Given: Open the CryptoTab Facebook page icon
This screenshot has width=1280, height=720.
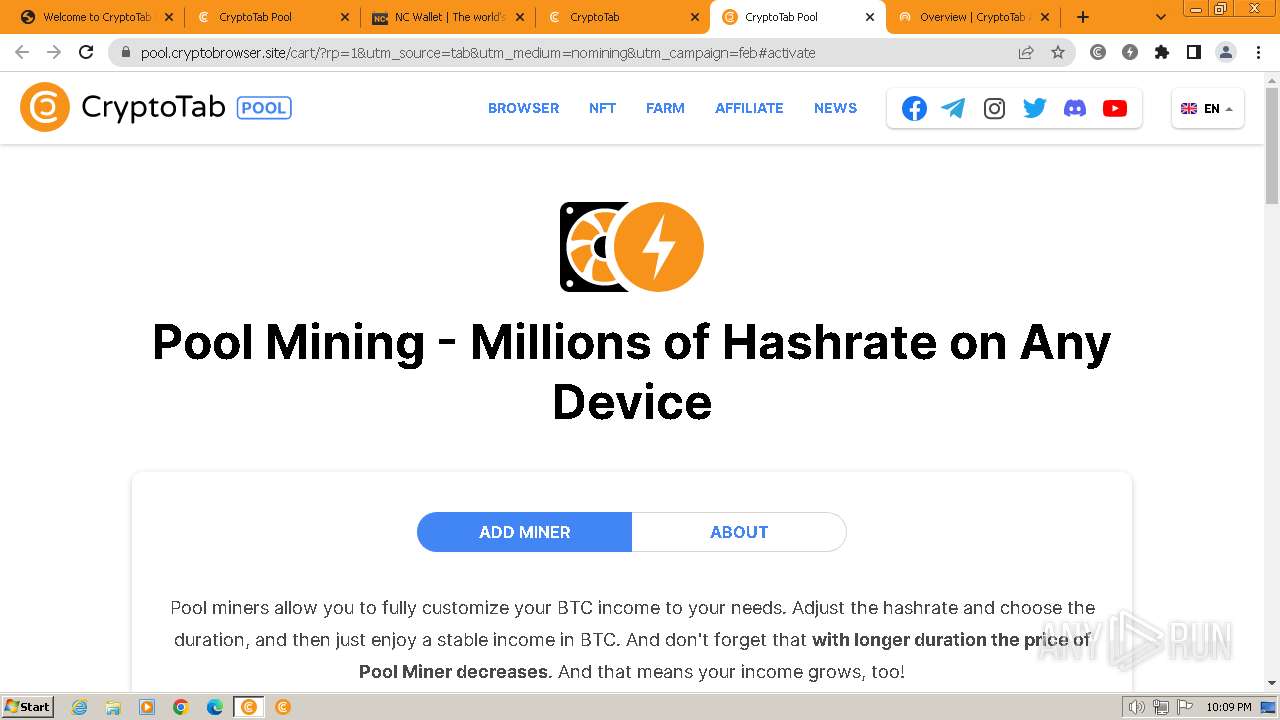Looking at the screenshot, I should 914,108.
